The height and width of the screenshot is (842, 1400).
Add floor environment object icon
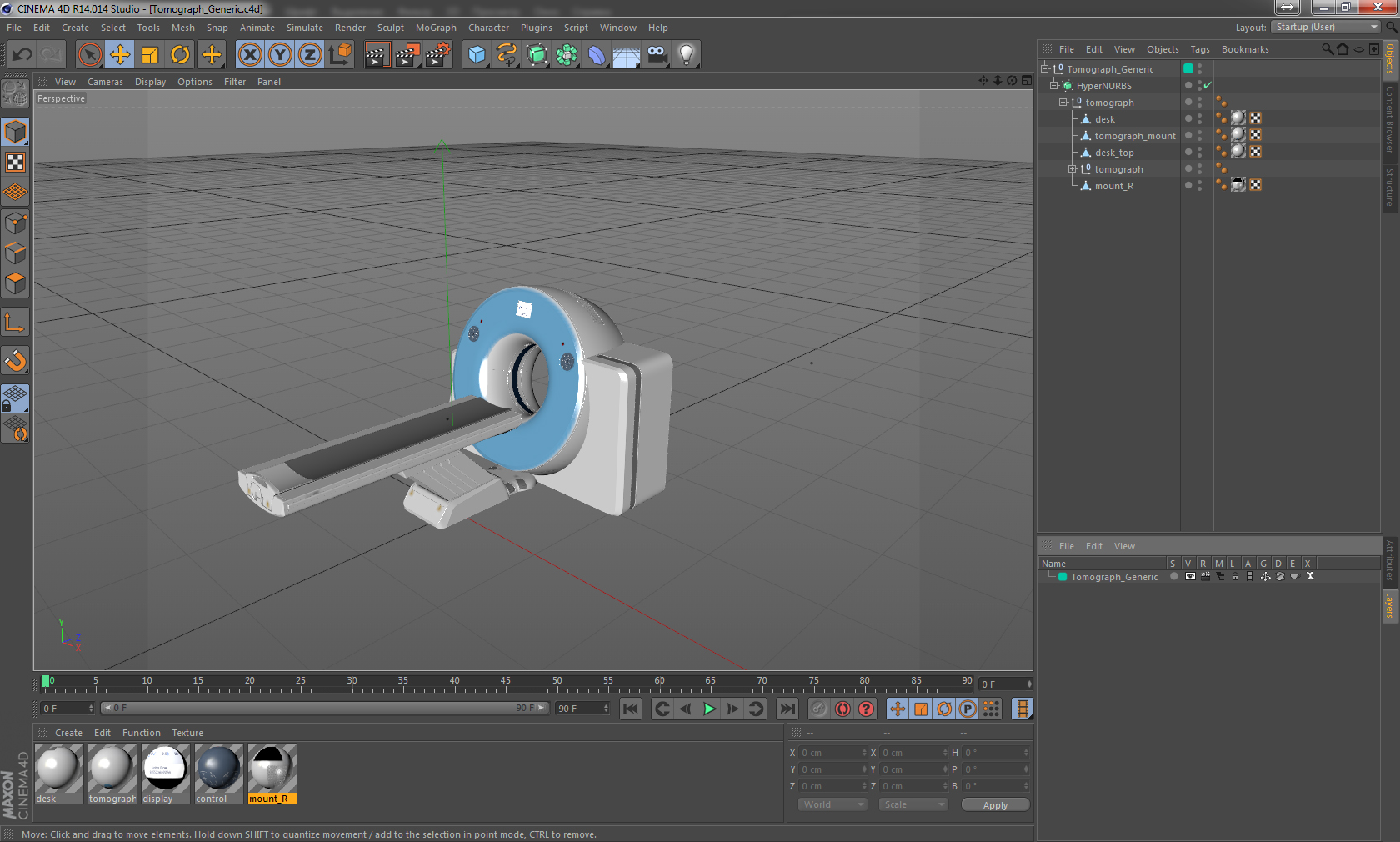[x=627, y=55]
